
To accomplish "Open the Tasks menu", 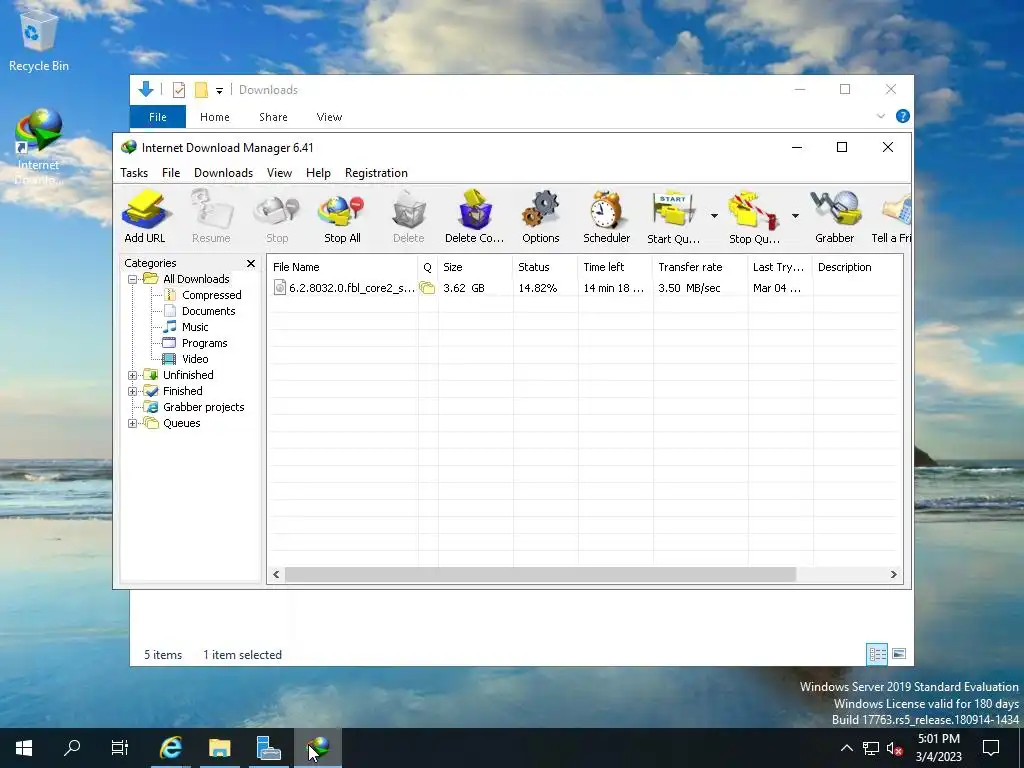I will (x=134, y=172).
